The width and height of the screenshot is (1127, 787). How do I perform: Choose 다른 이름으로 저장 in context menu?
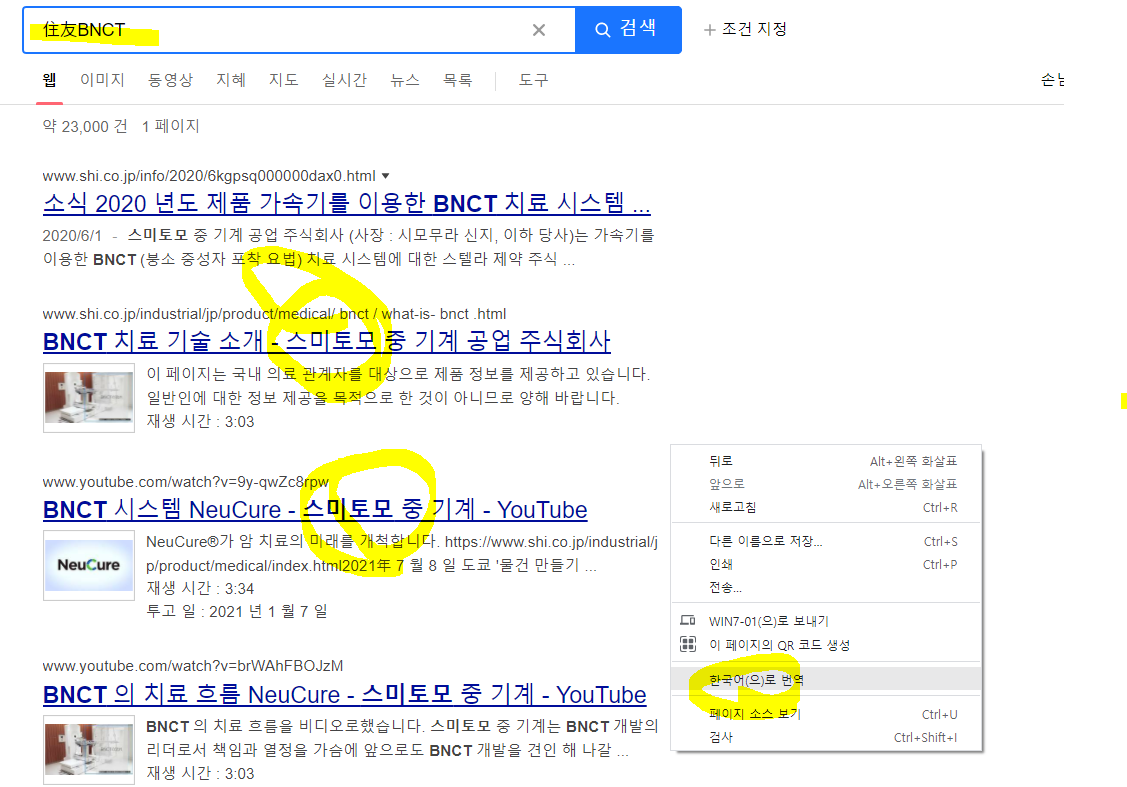click(827, 541)
